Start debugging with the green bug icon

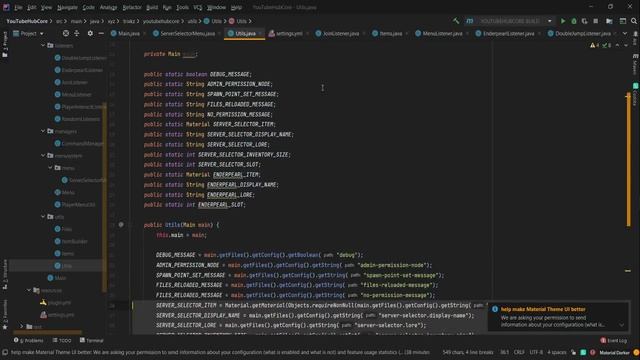574,21
